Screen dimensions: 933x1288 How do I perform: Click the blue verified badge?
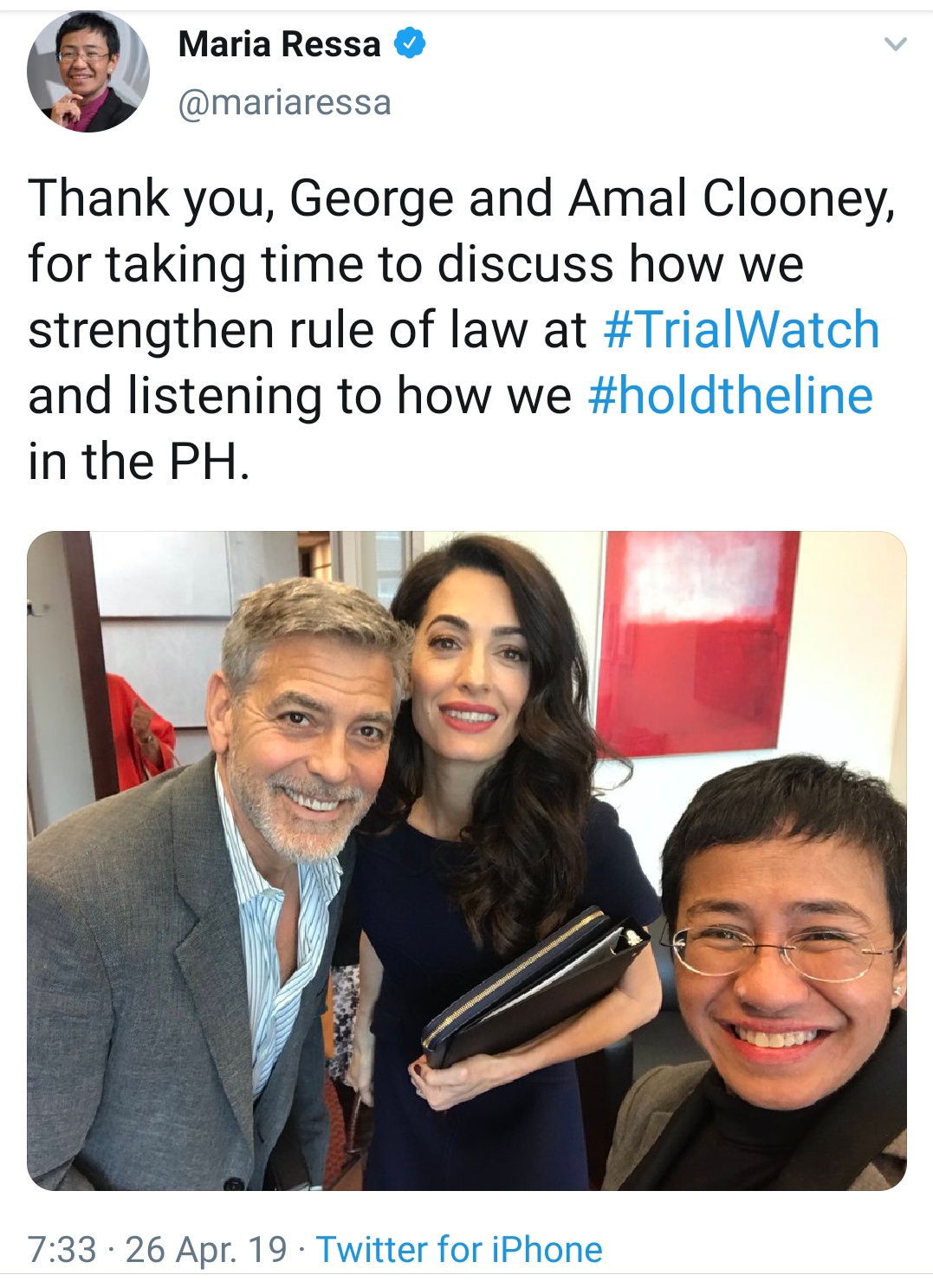point(410,43)
